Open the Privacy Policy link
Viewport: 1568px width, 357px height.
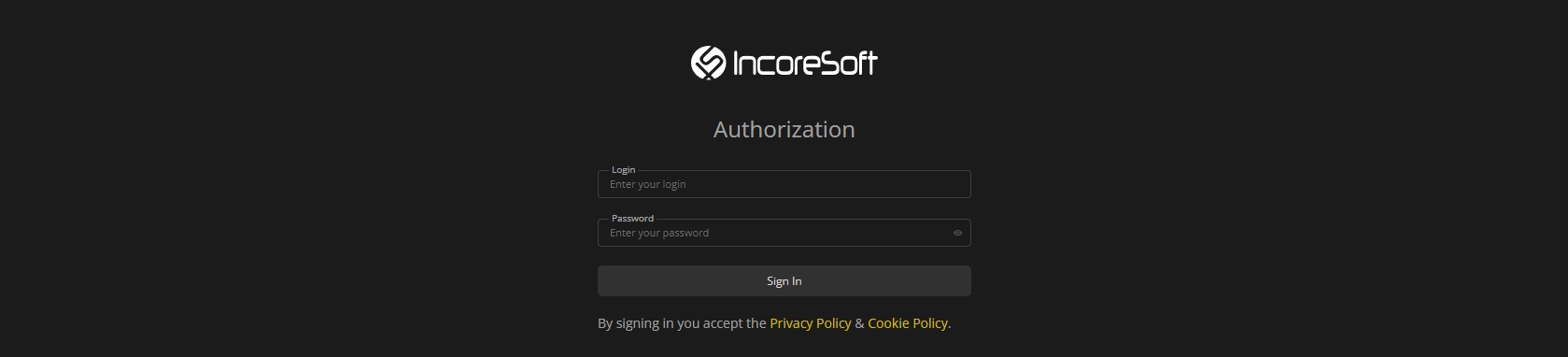pyautogui.click(x=810, y=323)
